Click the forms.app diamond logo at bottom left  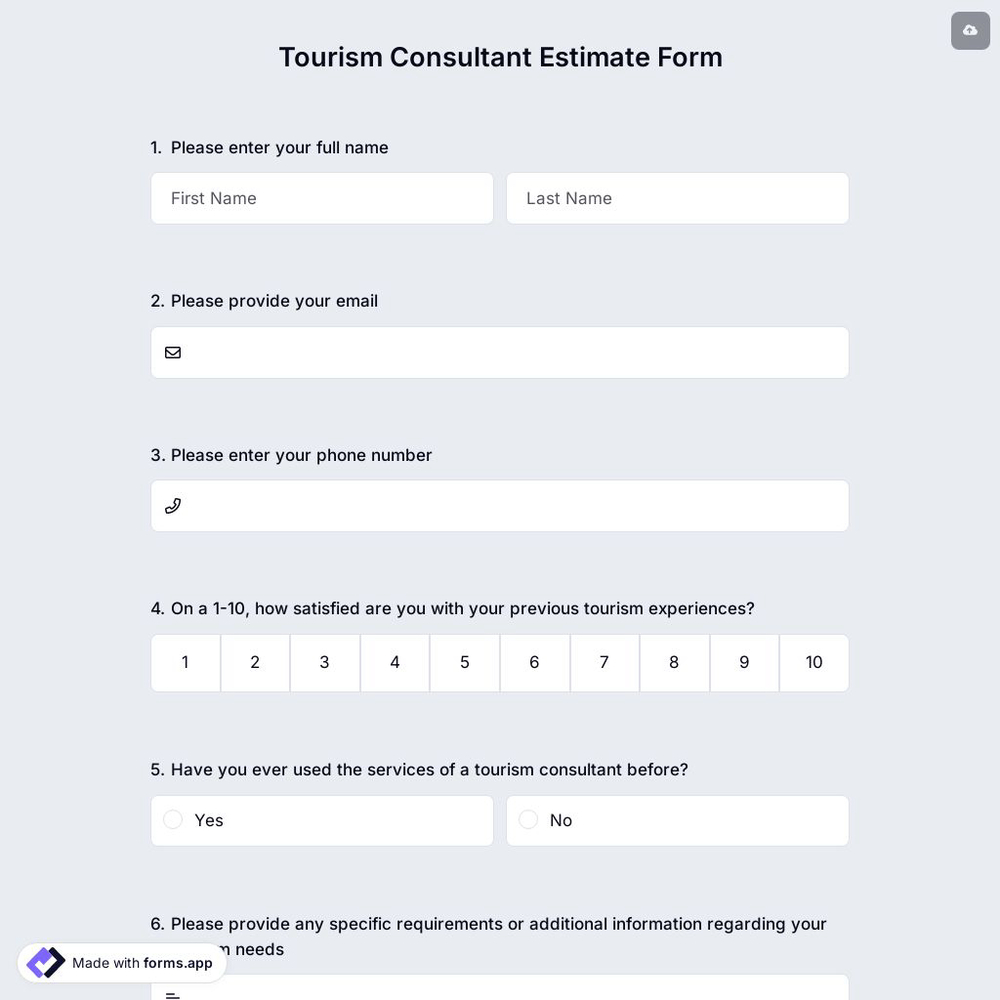45,962
